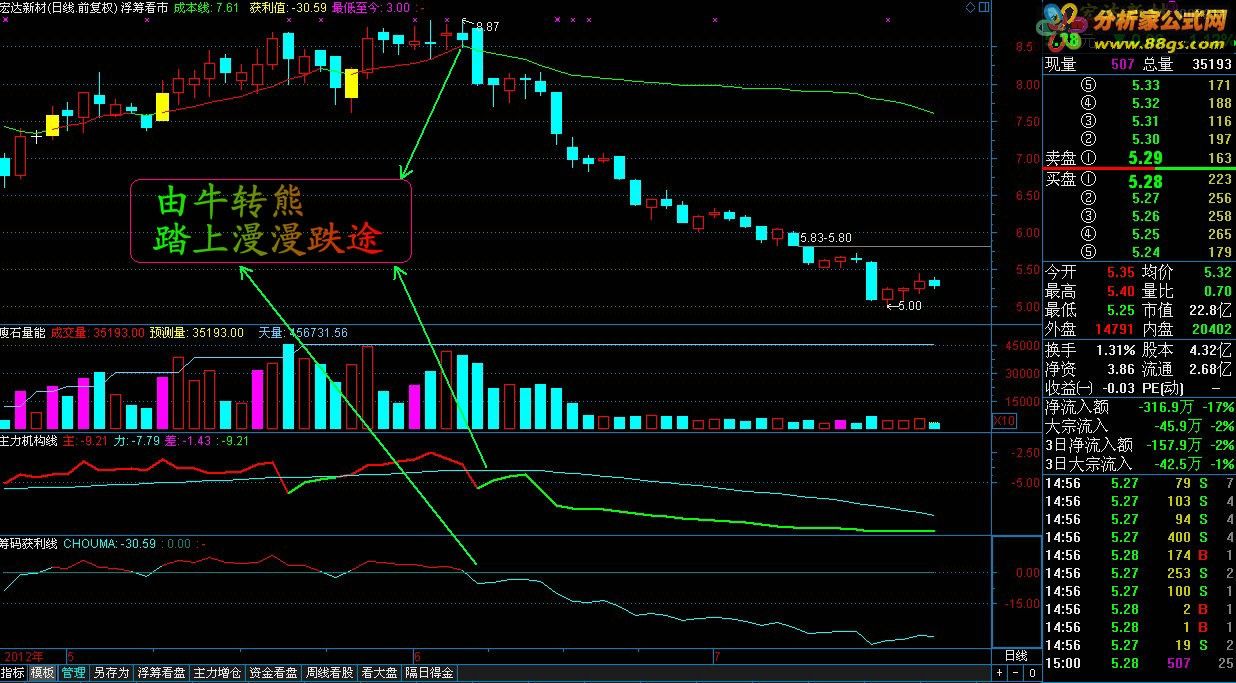1236x683 pixels.
Task: Click the 最低 5.25 value
Action: (1119, 310)
